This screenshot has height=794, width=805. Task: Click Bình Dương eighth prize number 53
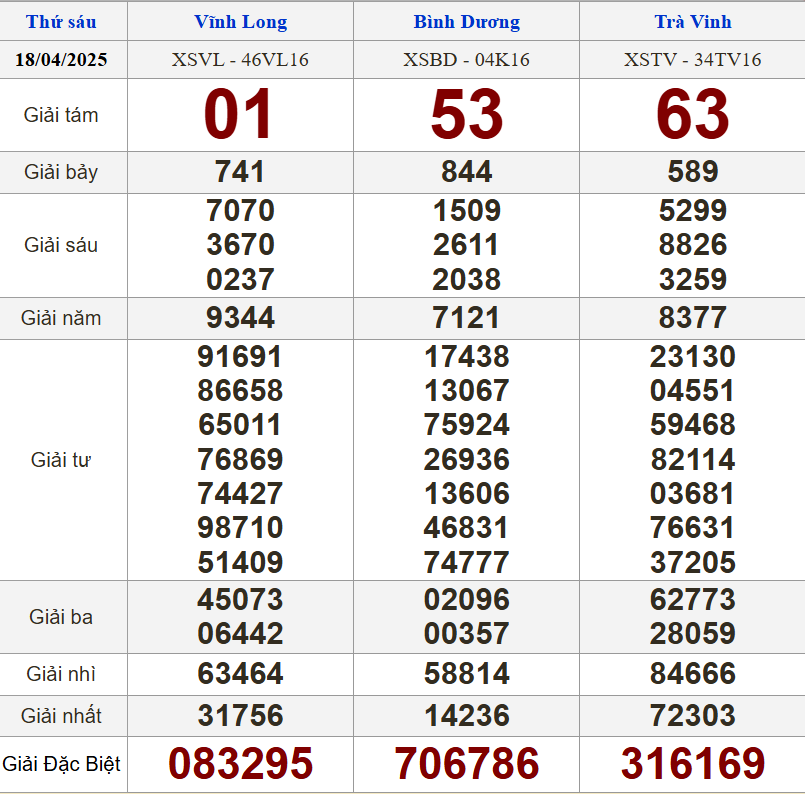point(466,114)
